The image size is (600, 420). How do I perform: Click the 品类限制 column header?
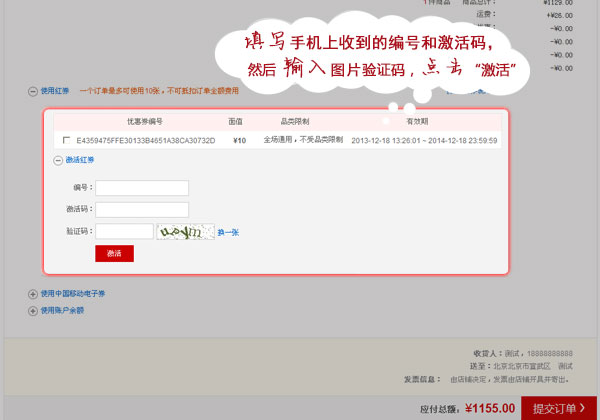pos(296,120)
